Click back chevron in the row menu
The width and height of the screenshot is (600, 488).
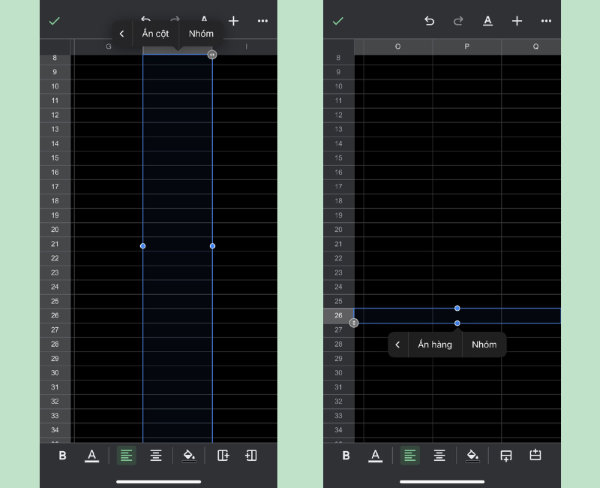point(398,345)
